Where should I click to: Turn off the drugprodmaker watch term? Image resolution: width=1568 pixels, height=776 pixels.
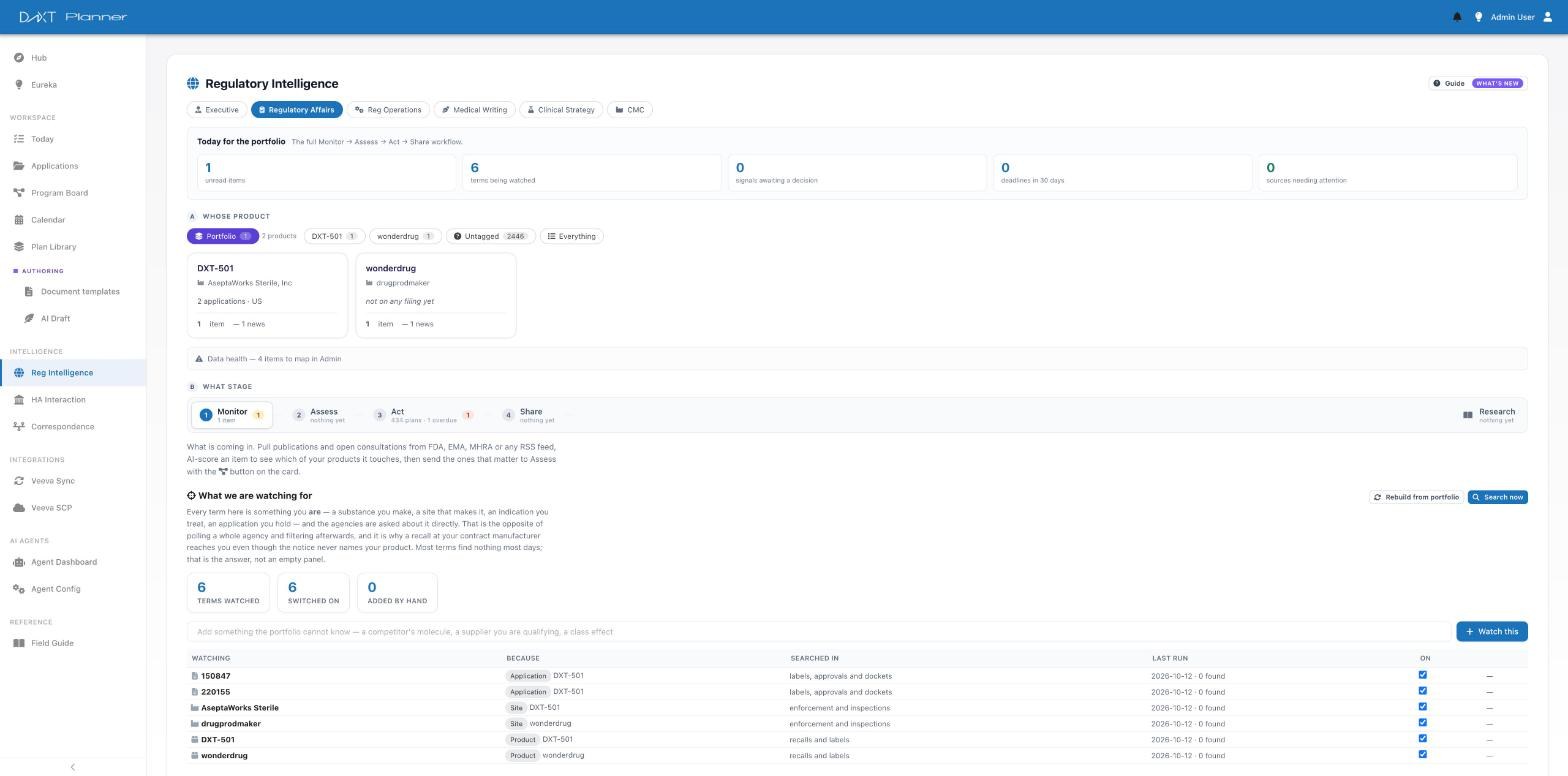point(1422,723)
